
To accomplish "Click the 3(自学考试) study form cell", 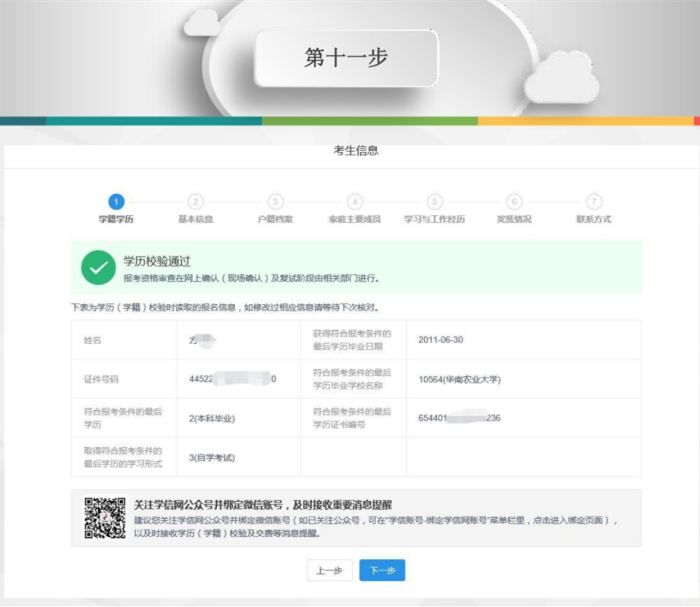I will 212,457.
